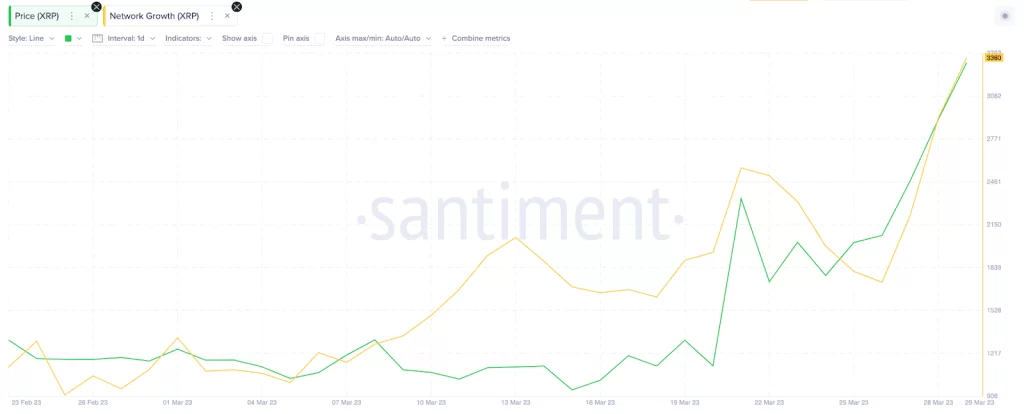Click the 1528 axis value
1024x414 pixels.
point(994,310)
